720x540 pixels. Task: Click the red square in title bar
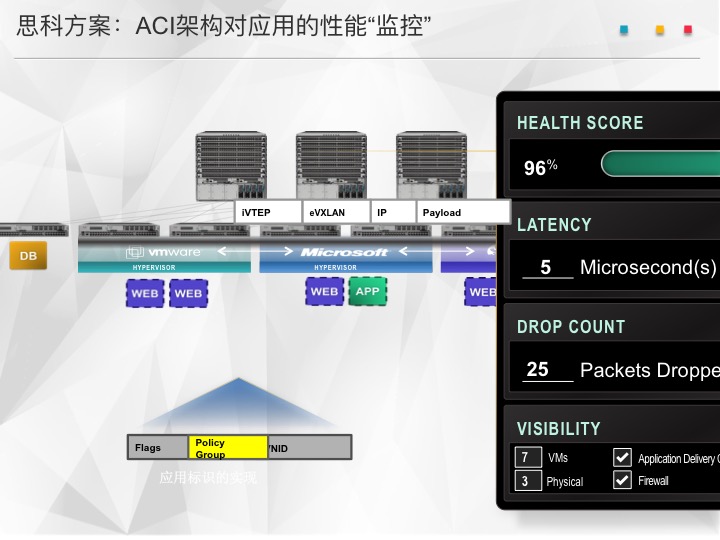pyautogui.click(x=687, y=30)
